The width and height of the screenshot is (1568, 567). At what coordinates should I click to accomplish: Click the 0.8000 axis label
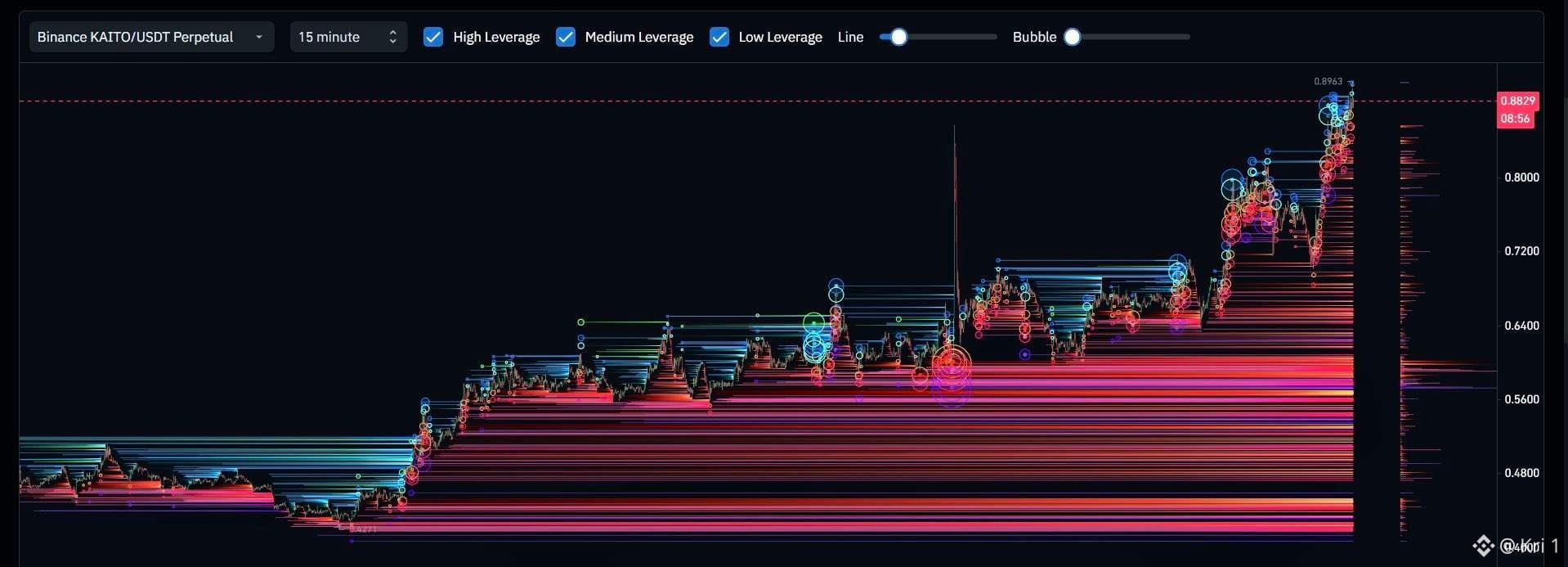pyautogui.click(x=1521, y=177)
